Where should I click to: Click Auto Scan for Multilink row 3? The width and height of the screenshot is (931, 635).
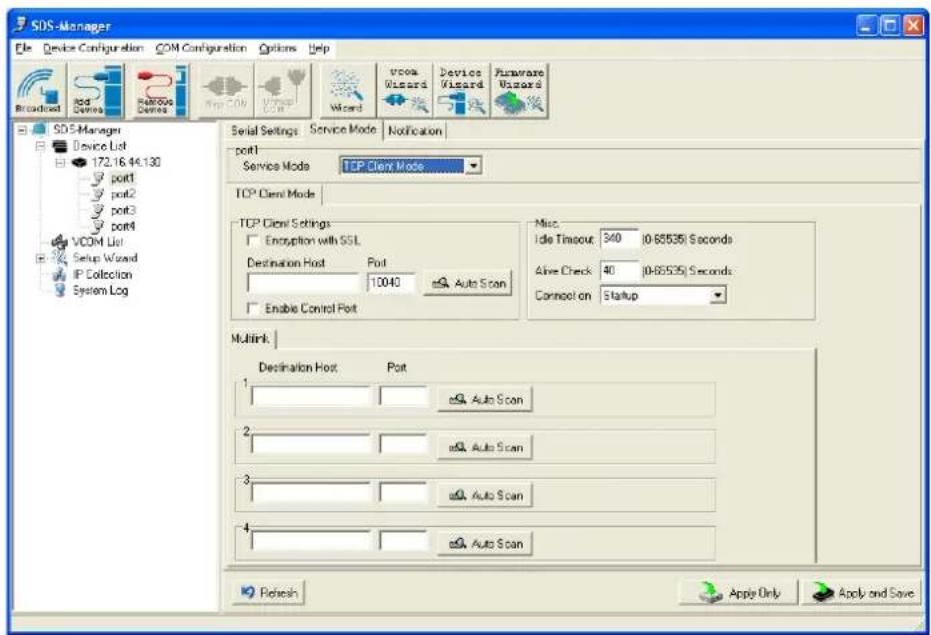[485, 495]
